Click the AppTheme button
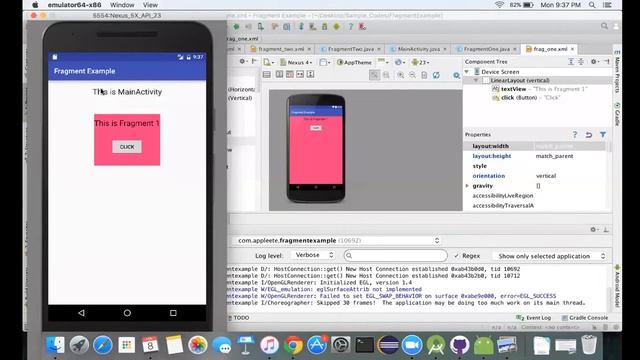 coord(354,62)
